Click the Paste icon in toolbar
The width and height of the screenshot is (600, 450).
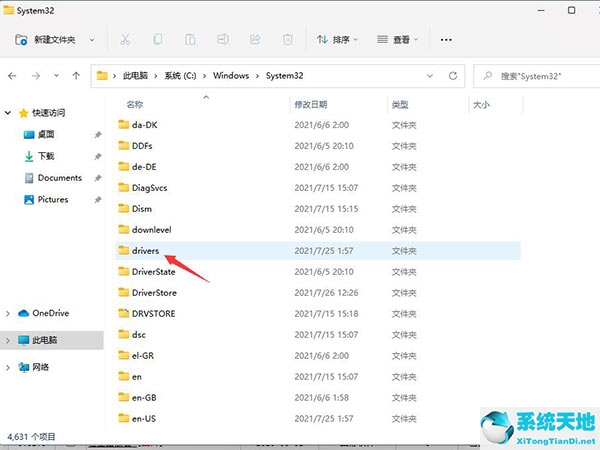[x=190, y=39]
